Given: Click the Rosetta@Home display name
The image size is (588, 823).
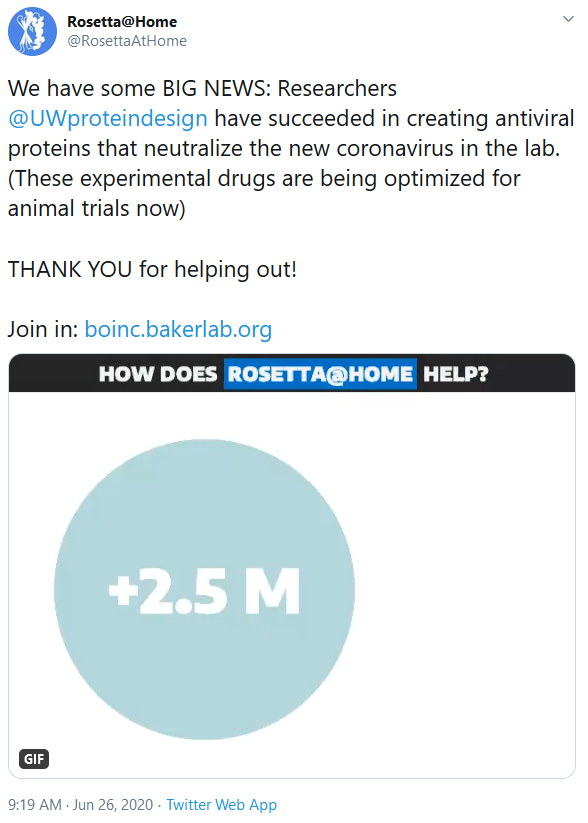Looking at the screenshot, I should pyautogui.click(x=122, y=22).
